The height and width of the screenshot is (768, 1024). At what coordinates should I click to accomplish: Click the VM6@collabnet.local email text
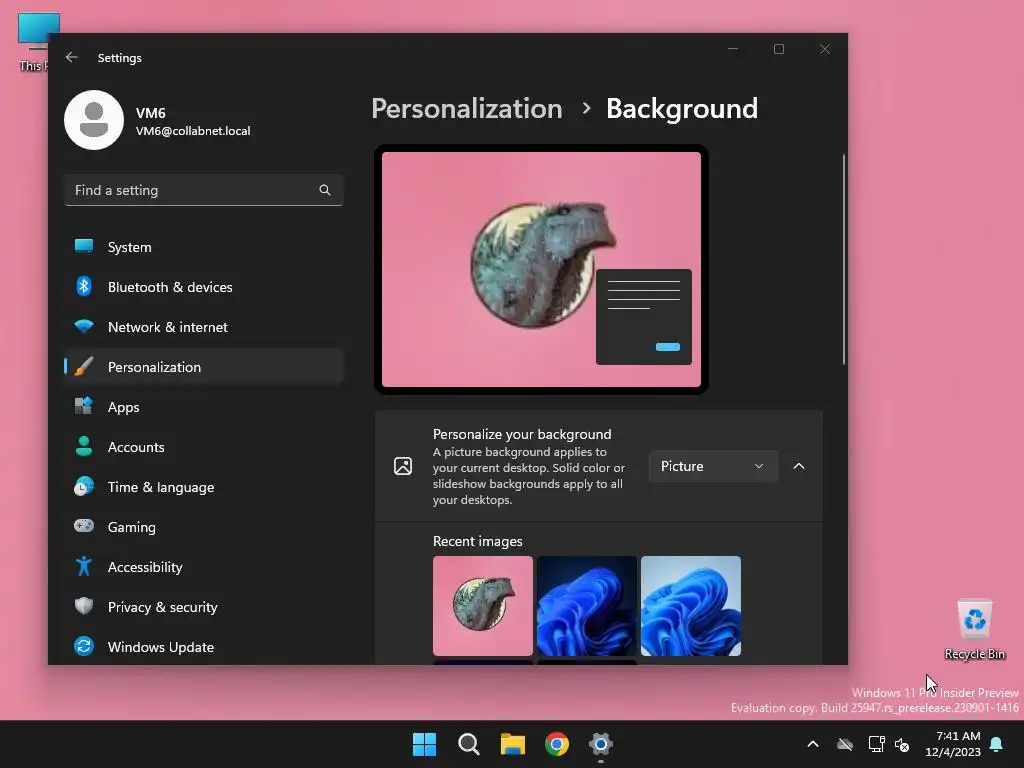pos(193,131)
